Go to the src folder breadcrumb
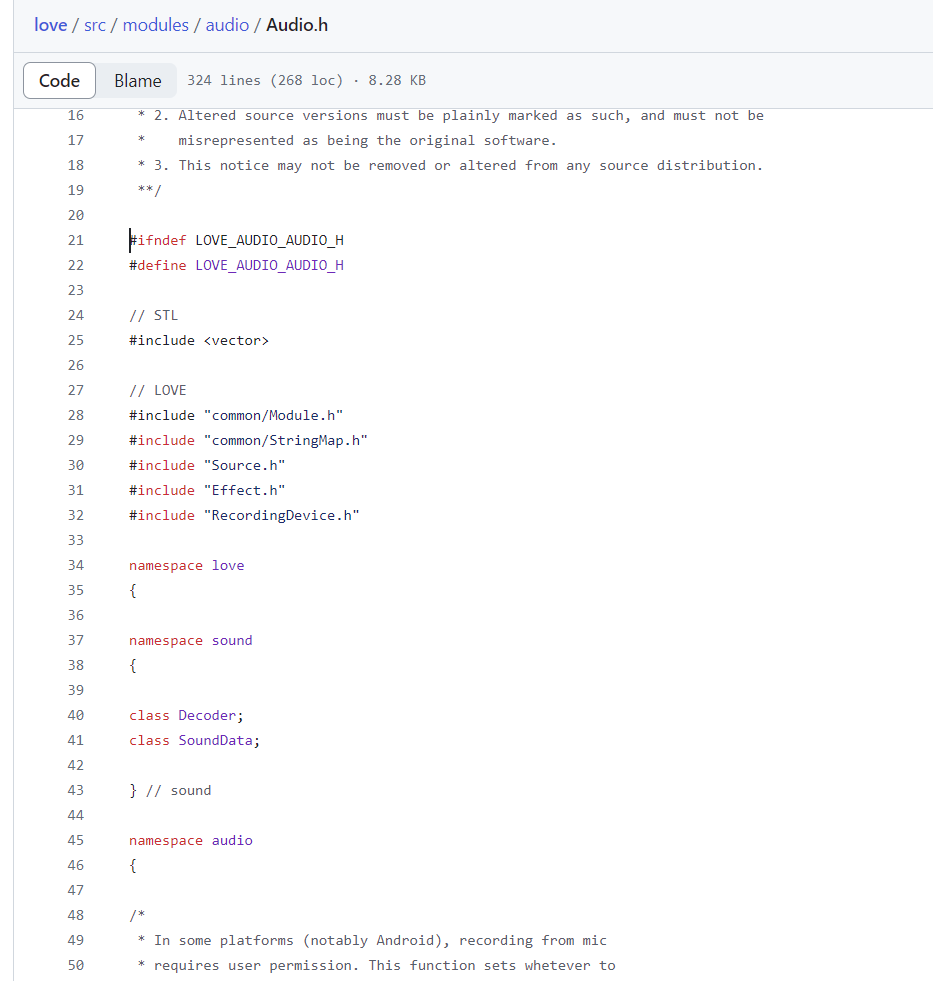 [x=94, y=25]
